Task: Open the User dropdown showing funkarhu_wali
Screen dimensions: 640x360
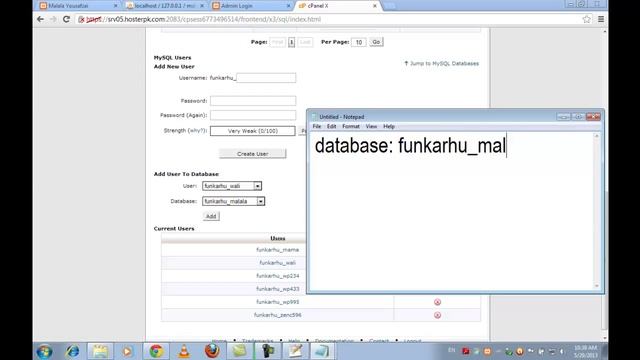Action: point(232,186)
